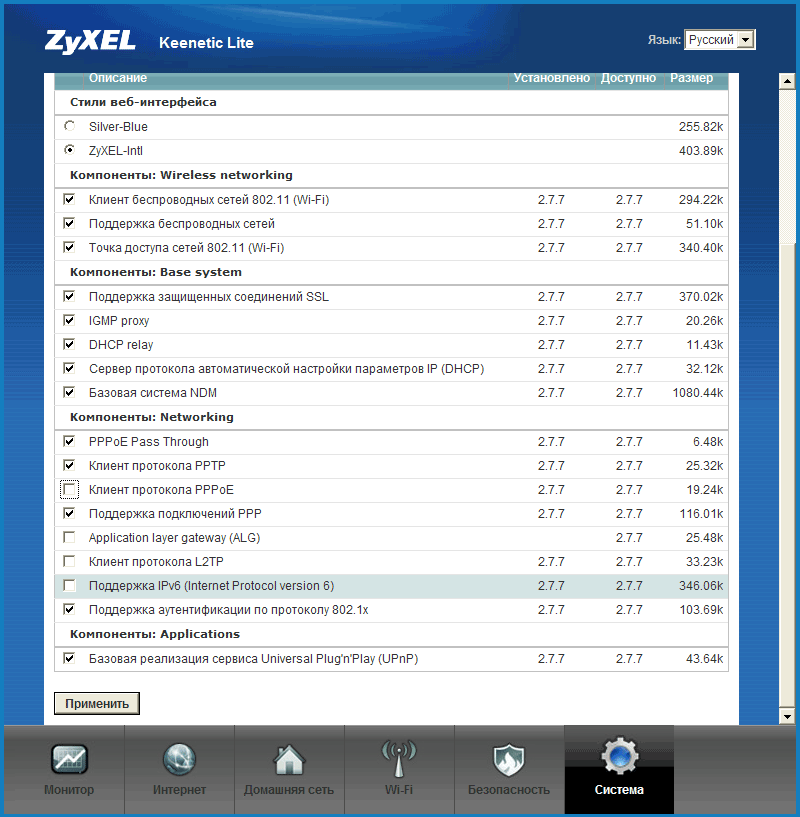
Task: Toggle IGMP proxy checkbox
Action: (69, 320)
